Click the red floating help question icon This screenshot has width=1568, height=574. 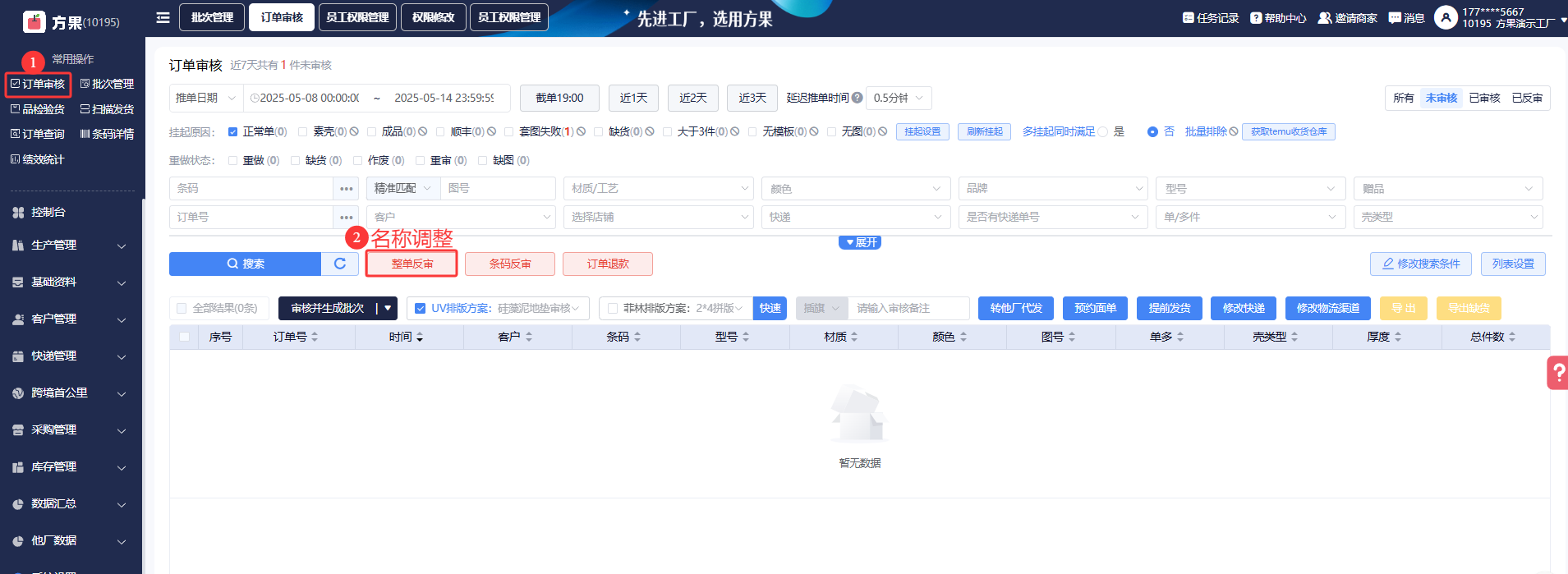click(x=1557, y=373)
